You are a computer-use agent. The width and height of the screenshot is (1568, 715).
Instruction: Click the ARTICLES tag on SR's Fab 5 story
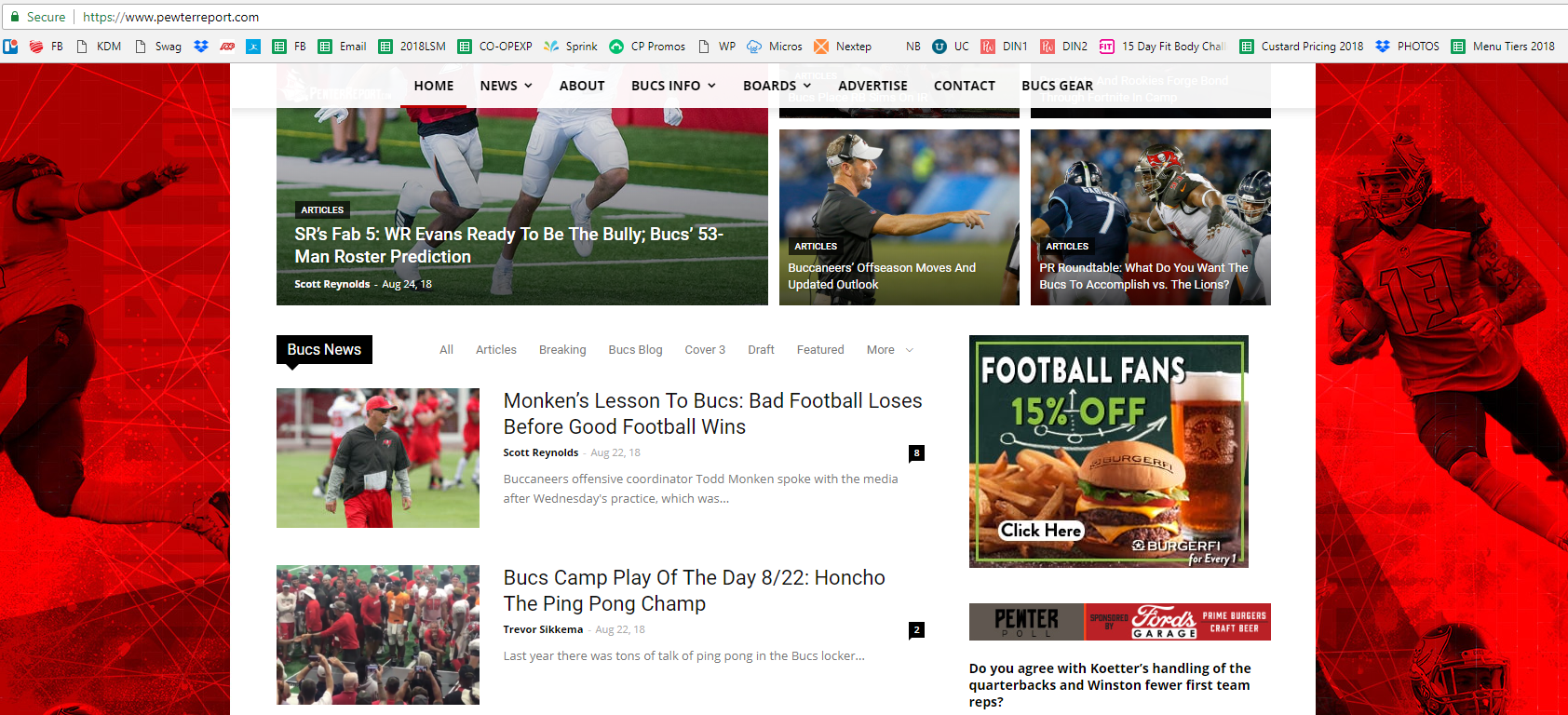click(322, 210)
